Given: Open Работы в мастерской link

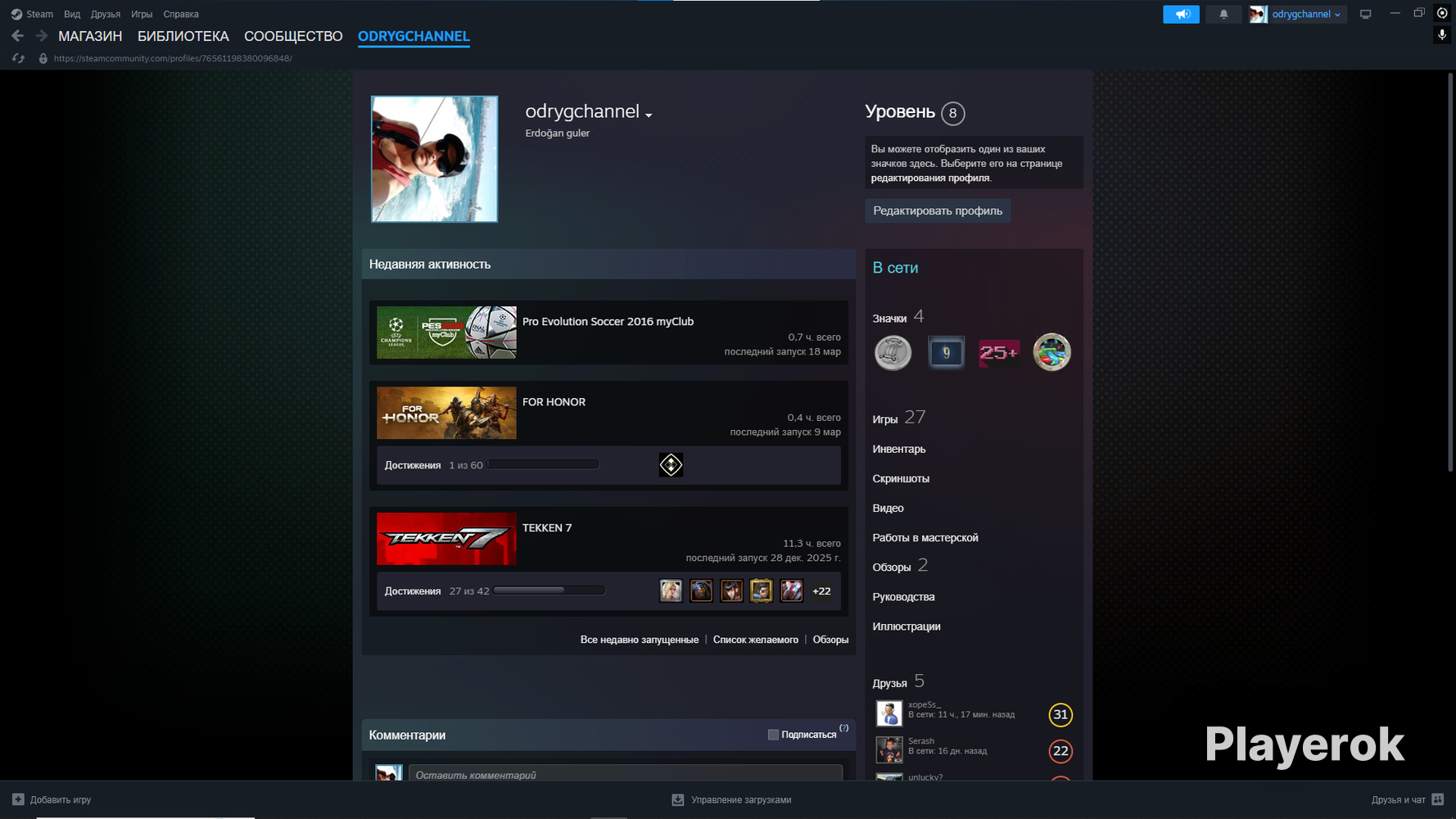Looking at the screenshot, I should 925,537.
